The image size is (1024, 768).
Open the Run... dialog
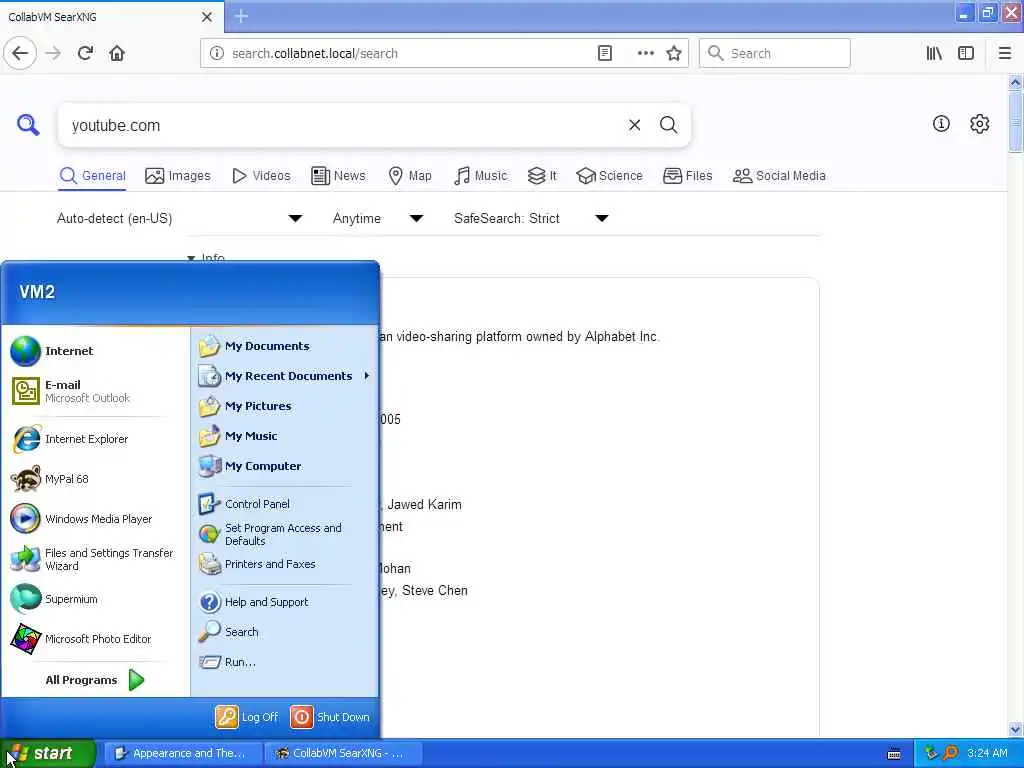point(285,662)
